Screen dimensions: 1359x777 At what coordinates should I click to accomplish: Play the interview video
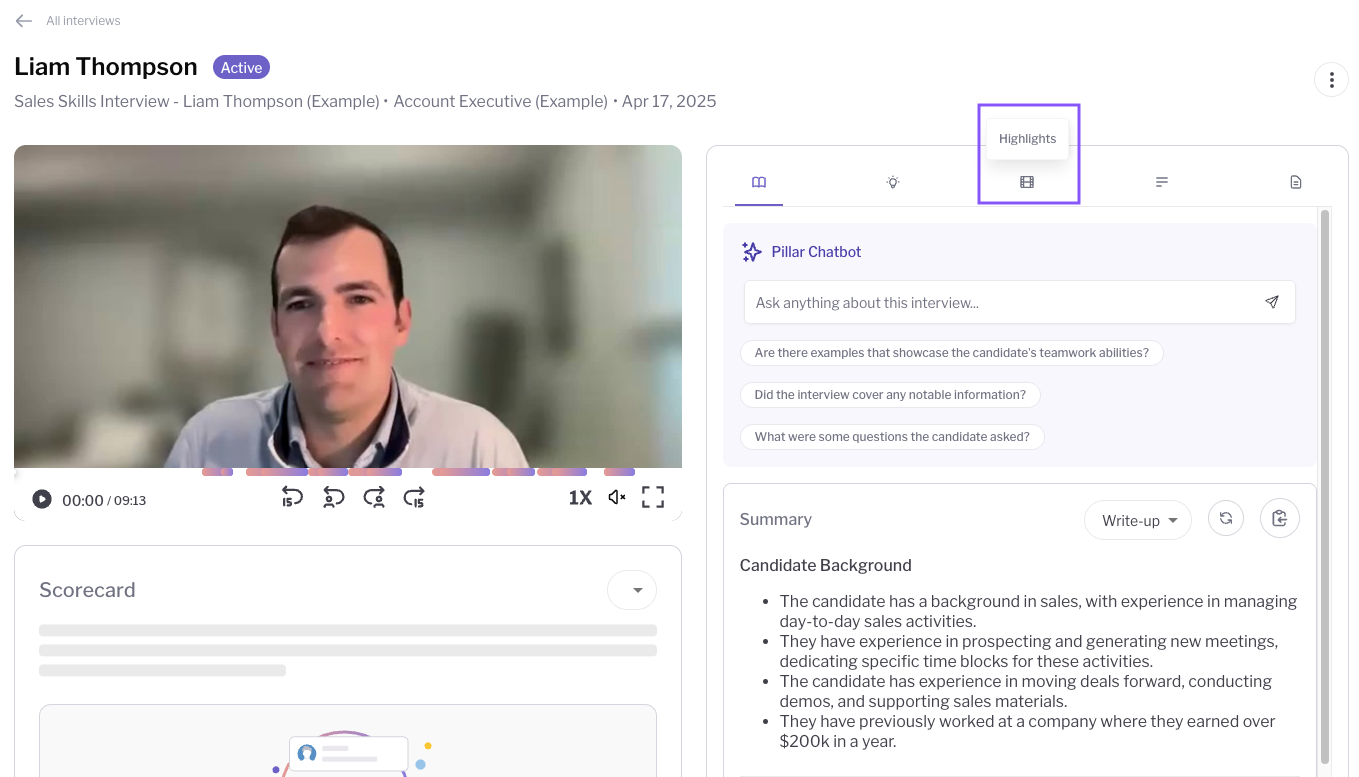[x=41, y=499]
